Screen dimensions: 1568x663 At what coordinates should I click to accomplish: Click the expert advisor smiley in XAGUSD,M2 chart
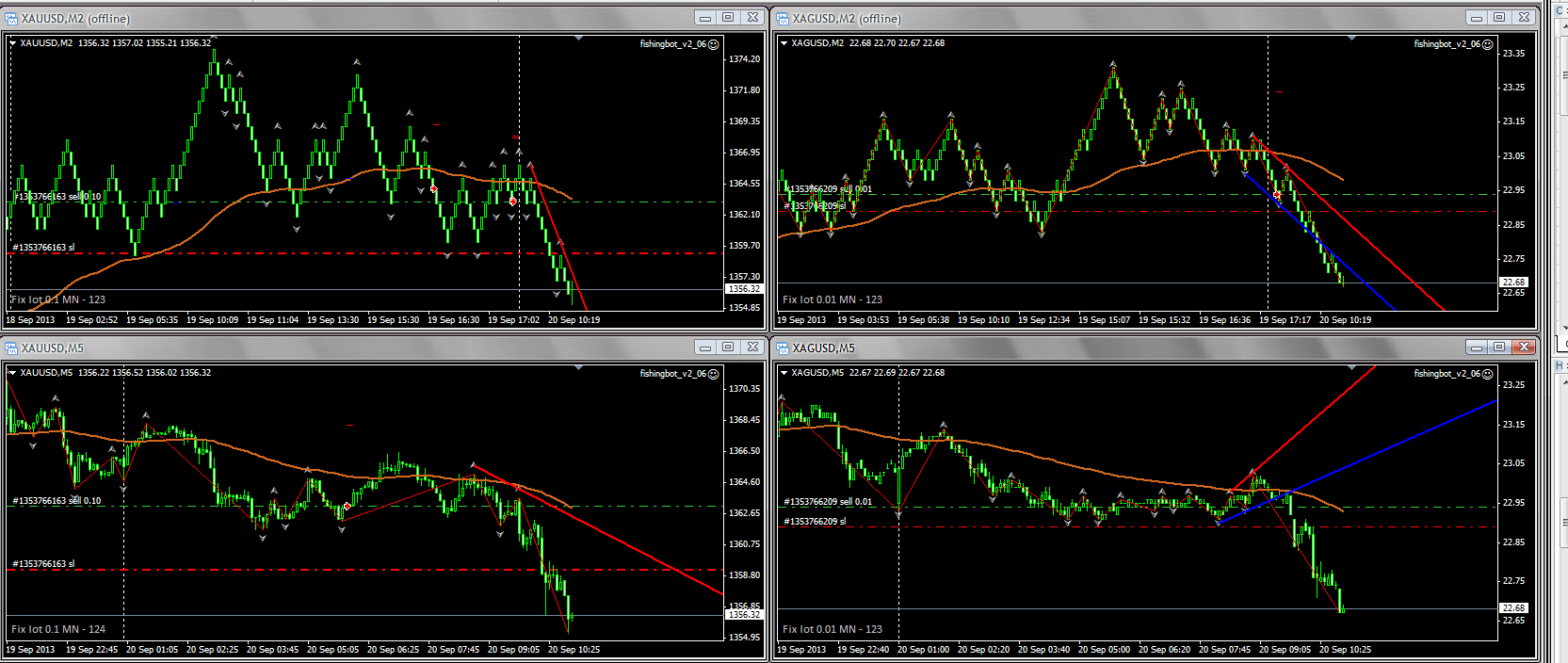tap(1488, 44)
